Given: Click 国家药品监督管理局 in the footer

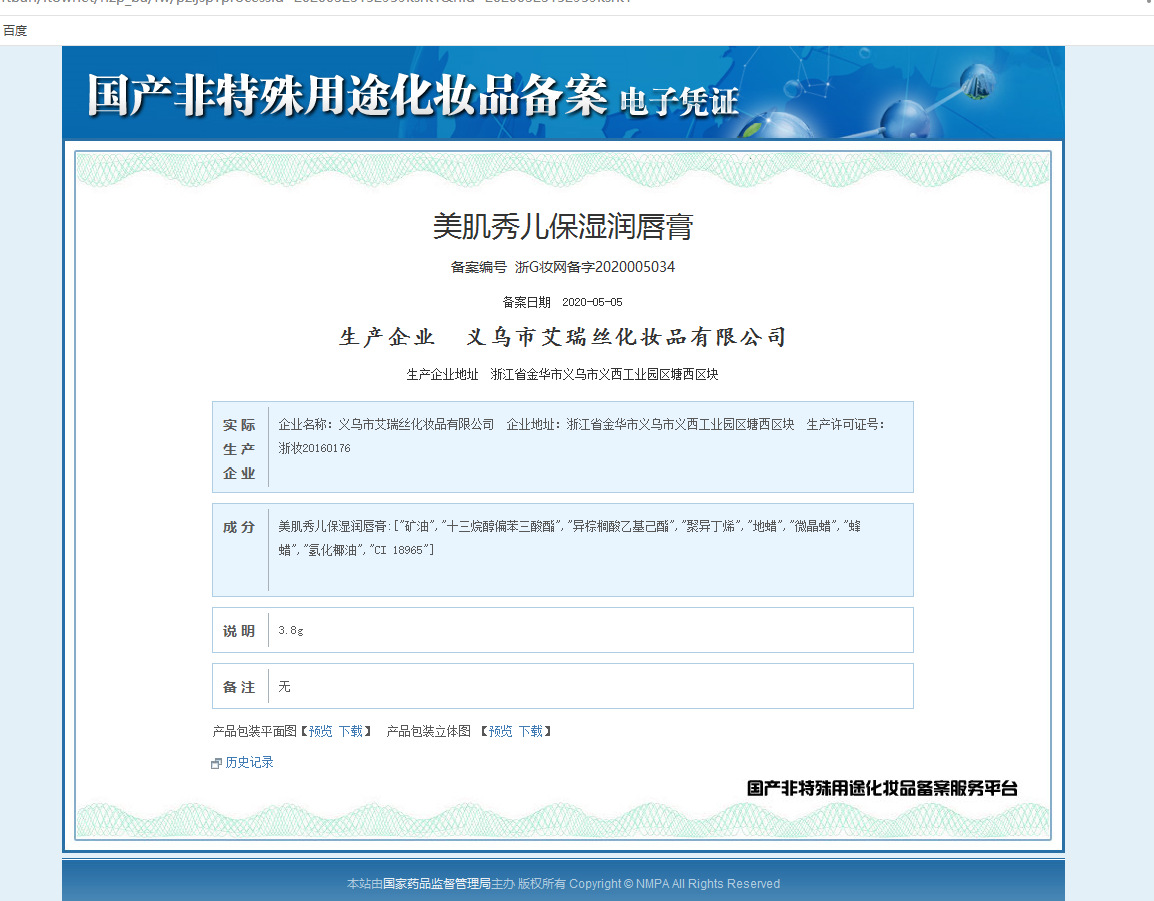Looking at the screenshot, I should point(437,883).
